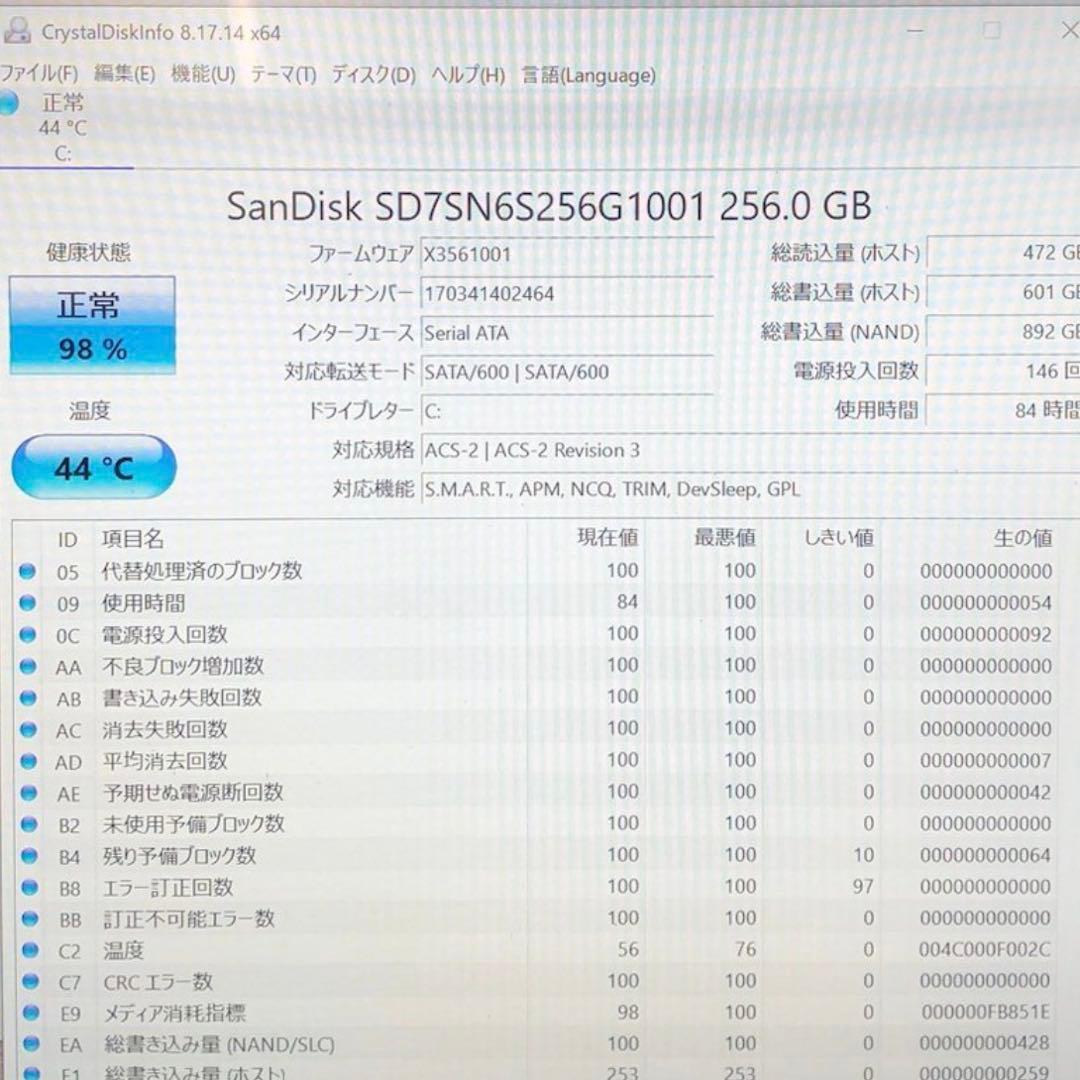Click status dot for row BB 訂正不可能エラー数
Image resolution: width=1080 pixels, height=1080 pixels.
pyautogui.click(x=30, y=919)
